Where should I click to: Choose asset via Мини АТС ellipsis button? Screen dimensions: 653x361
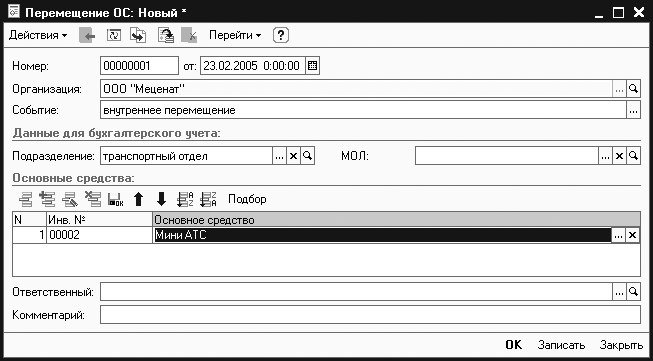[x=619, y=235]
